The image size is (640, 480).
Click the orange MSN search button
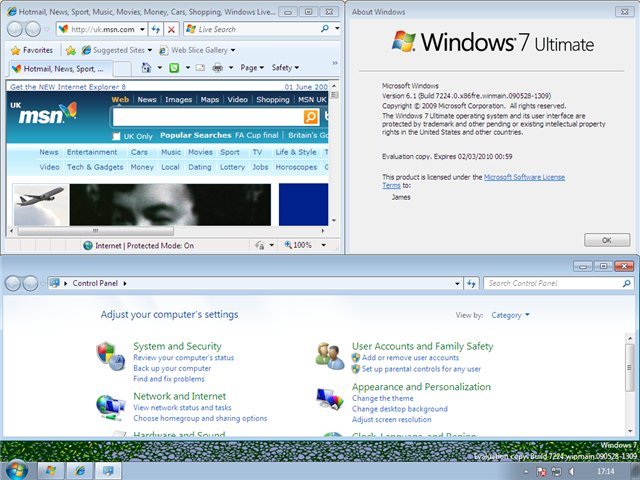(310, 117)
